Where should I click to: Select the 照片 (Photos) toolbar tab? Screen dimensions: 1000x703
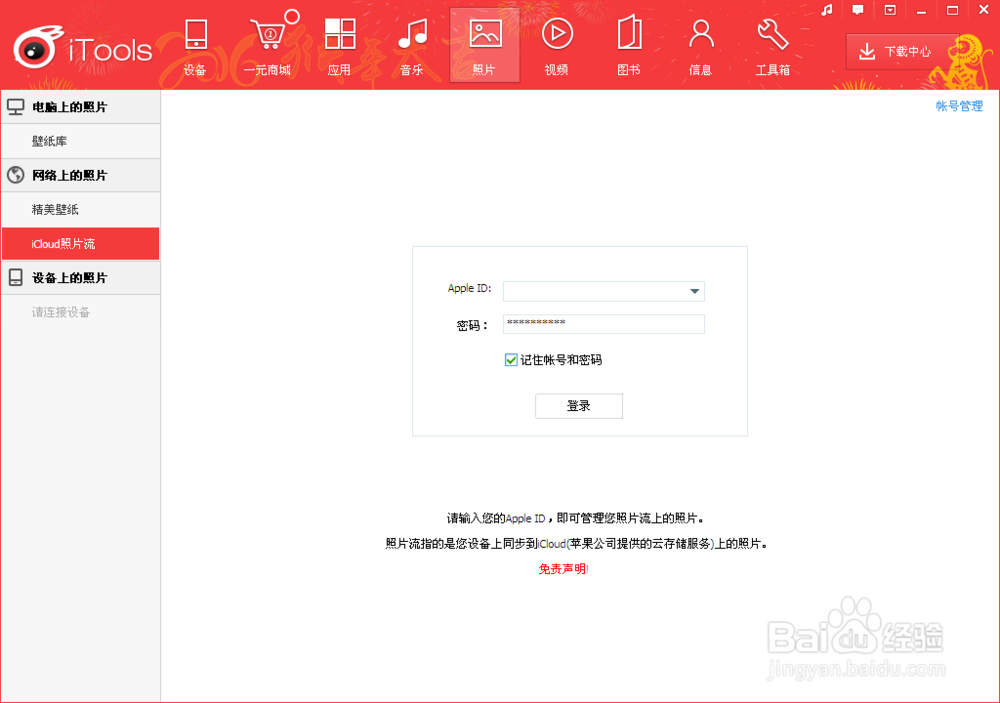(x=485, y=46)
